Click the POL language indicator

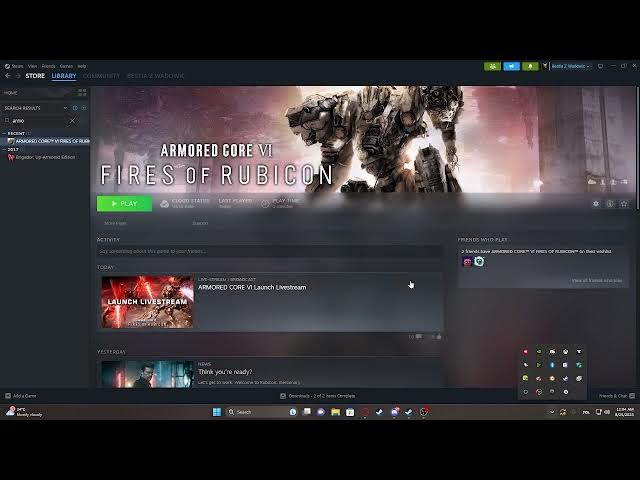click(586, 412)
